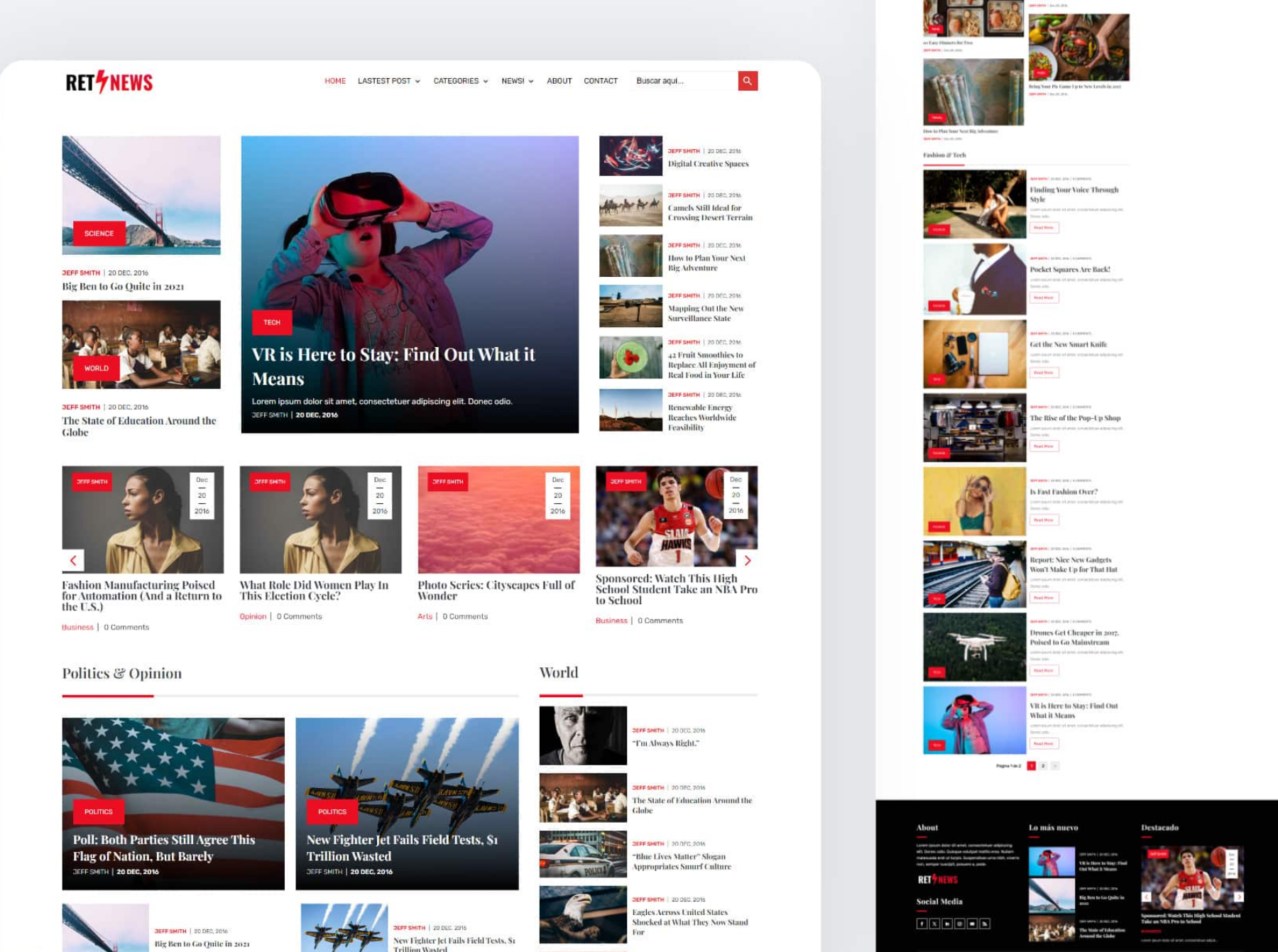Open YouTube icon in footer Social Media
The width and height of the screenshot is (1278, 952).
(x=972, y=924)
